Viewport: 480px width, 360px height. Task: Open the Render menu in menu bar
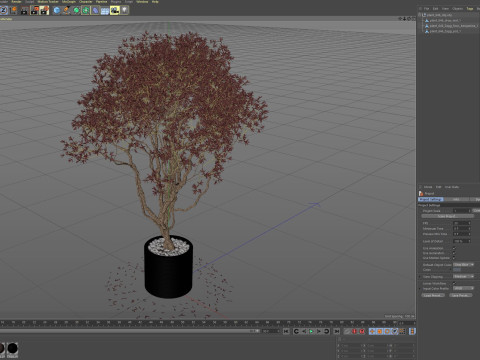[x=16, y=2]
